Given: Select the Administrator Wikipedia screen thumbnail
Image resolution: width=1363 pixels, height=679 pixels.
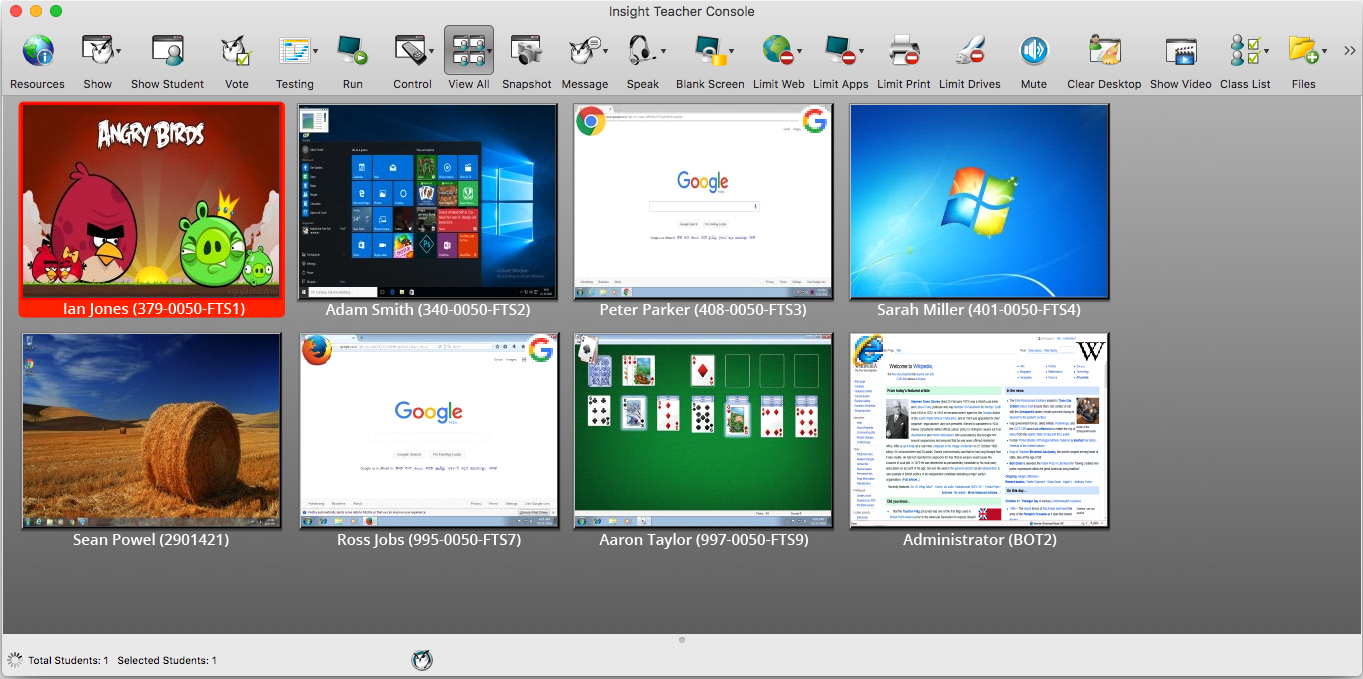Looking at the screenshot, I should (x=980, y=431).
